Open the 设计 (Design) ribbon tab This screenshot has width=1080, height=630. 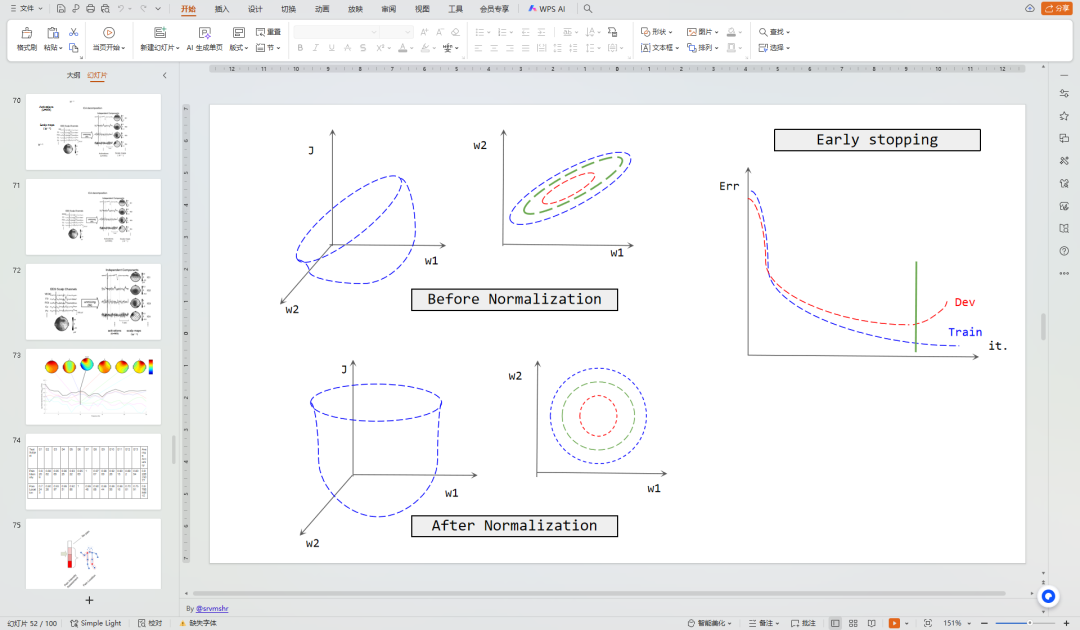point(256,9)
